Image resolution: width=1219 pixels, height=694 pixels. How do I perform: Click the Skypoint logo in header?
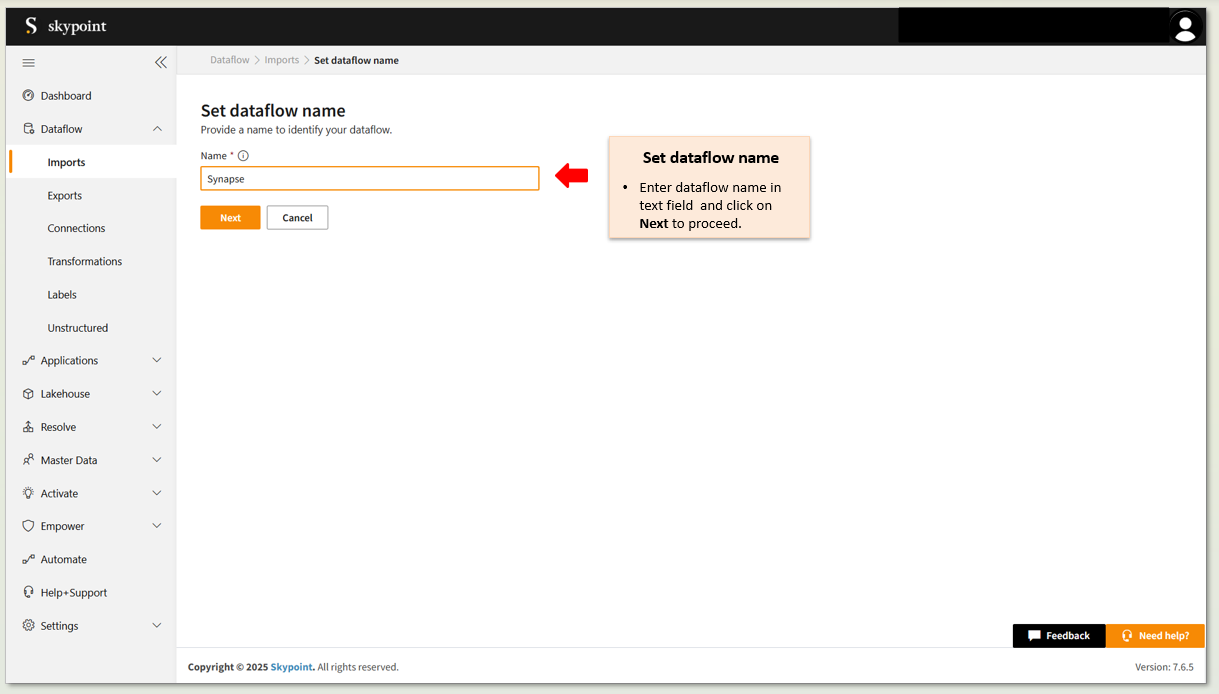coord(66,26)
